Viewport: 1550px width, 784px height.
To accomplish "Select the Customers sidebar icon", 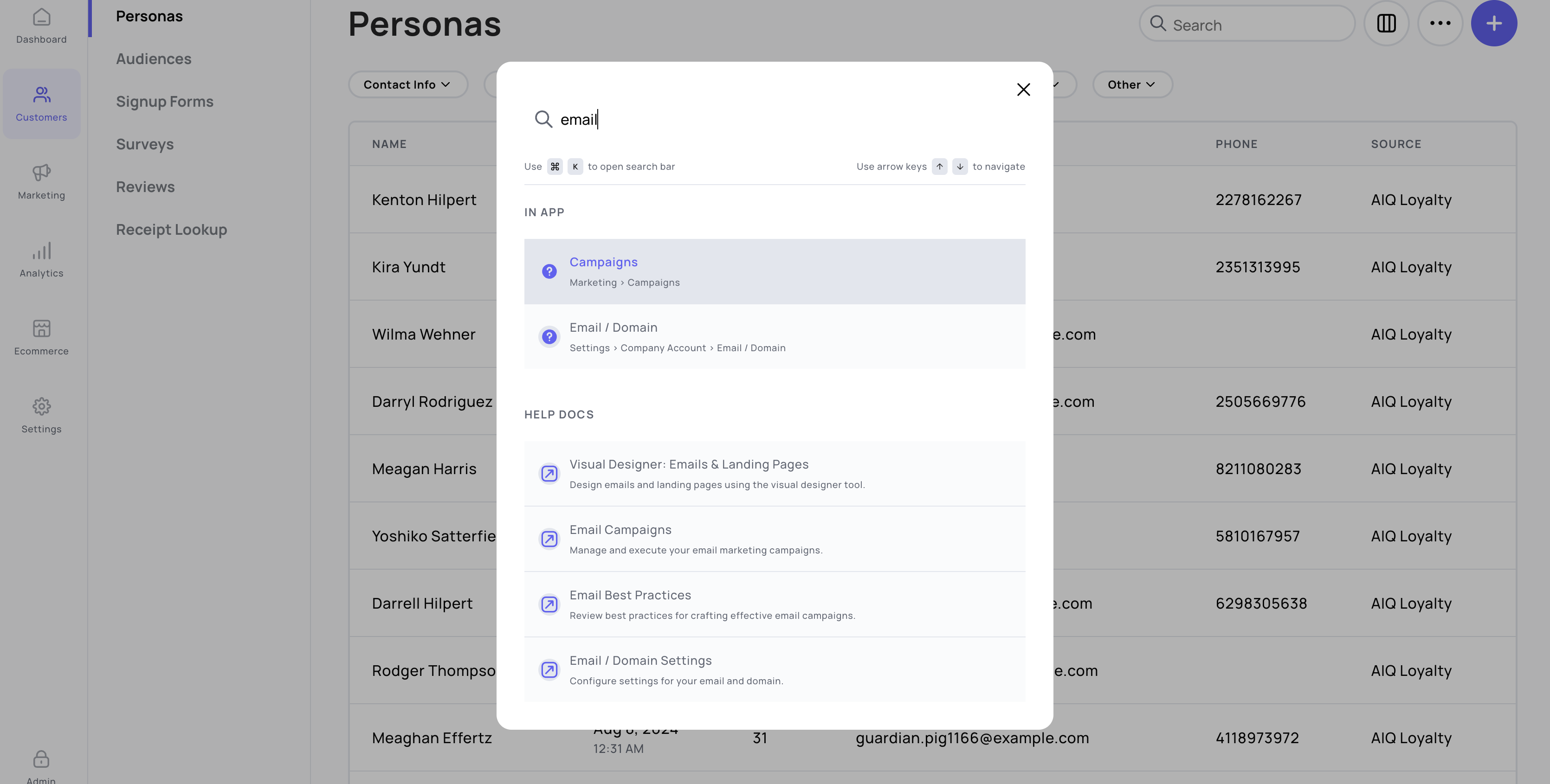I will click(41, 95).
